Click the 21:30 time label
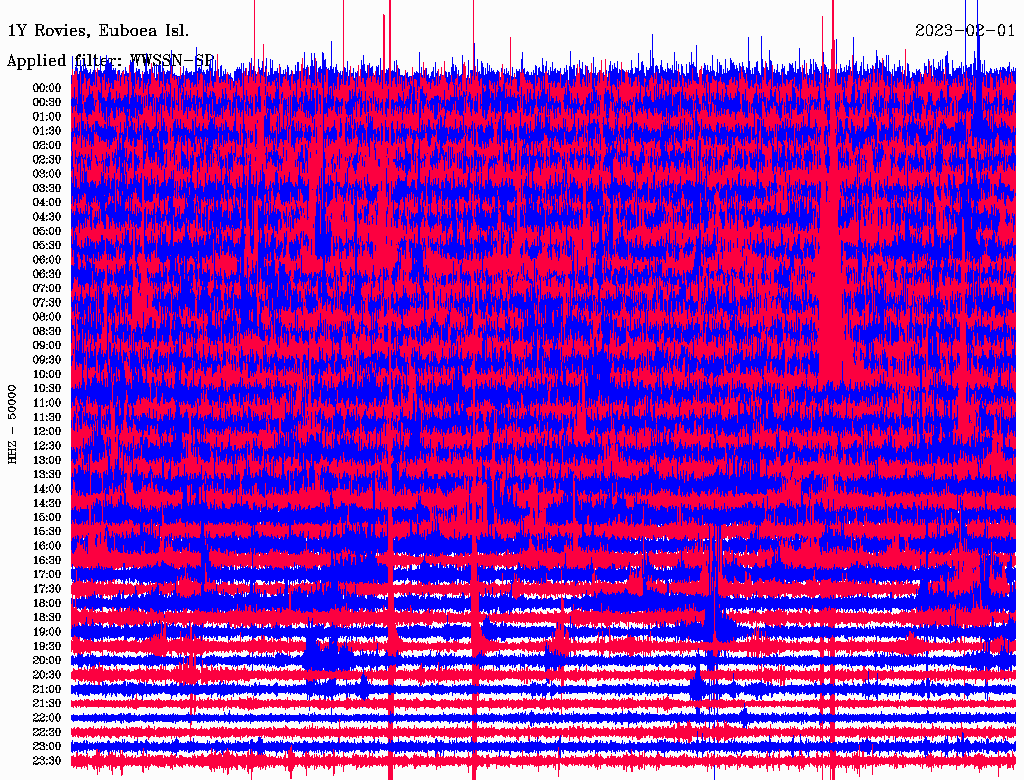This screenshot has width=1024, height=780. [x=47, y=704]
